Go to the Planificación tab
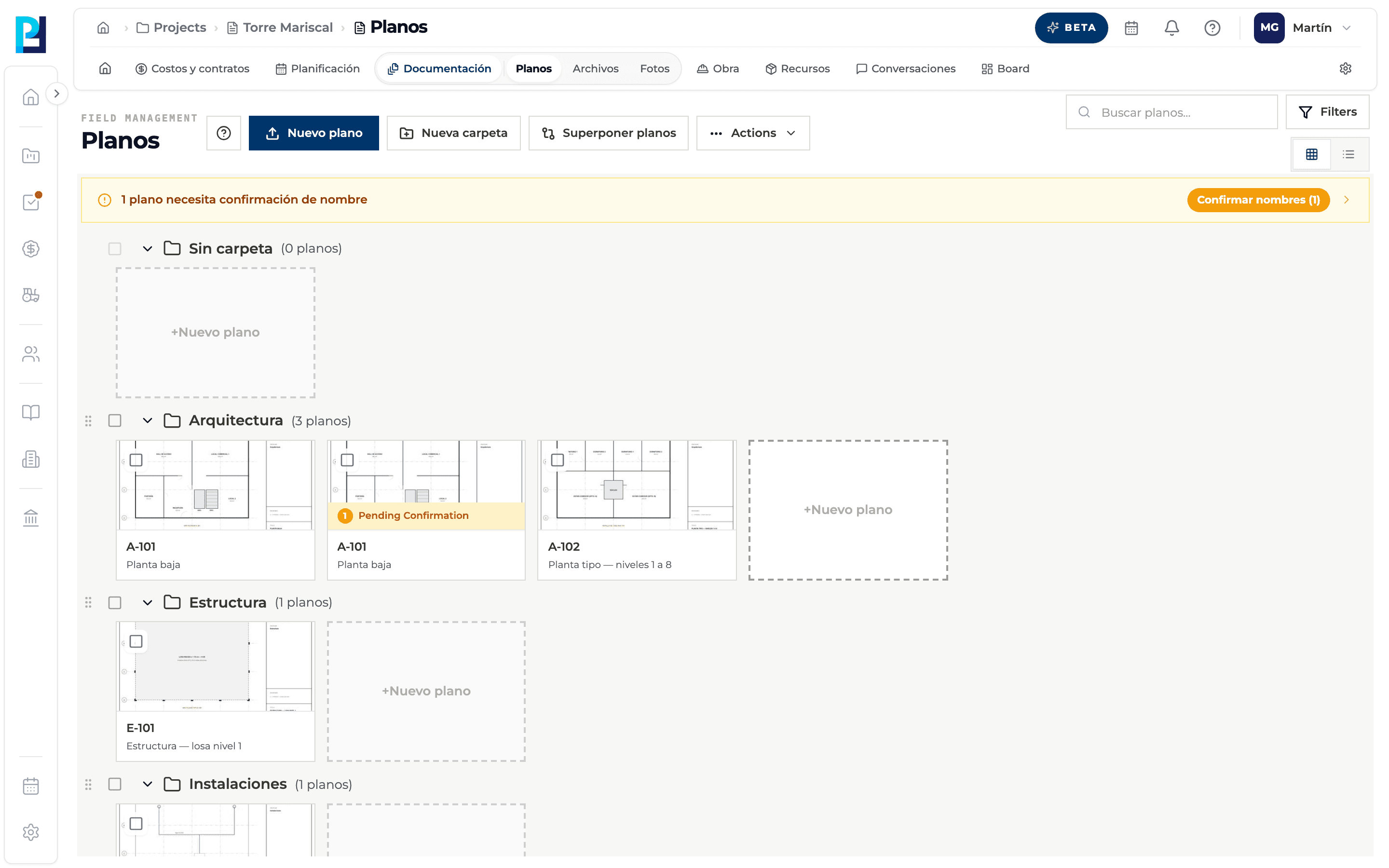 (x=317, y=69)
